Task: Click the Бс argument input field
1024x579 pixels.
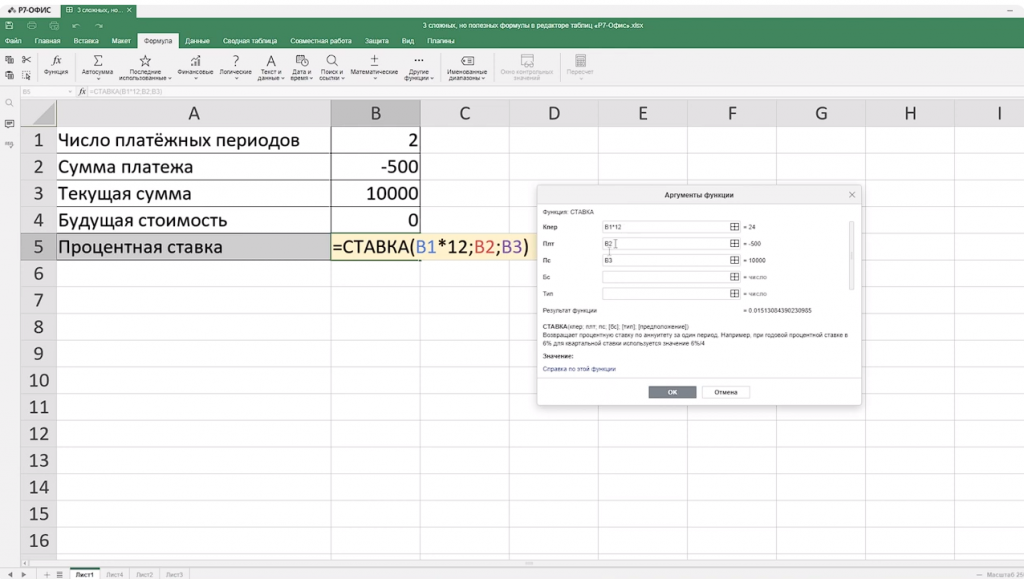Action: 665,277
